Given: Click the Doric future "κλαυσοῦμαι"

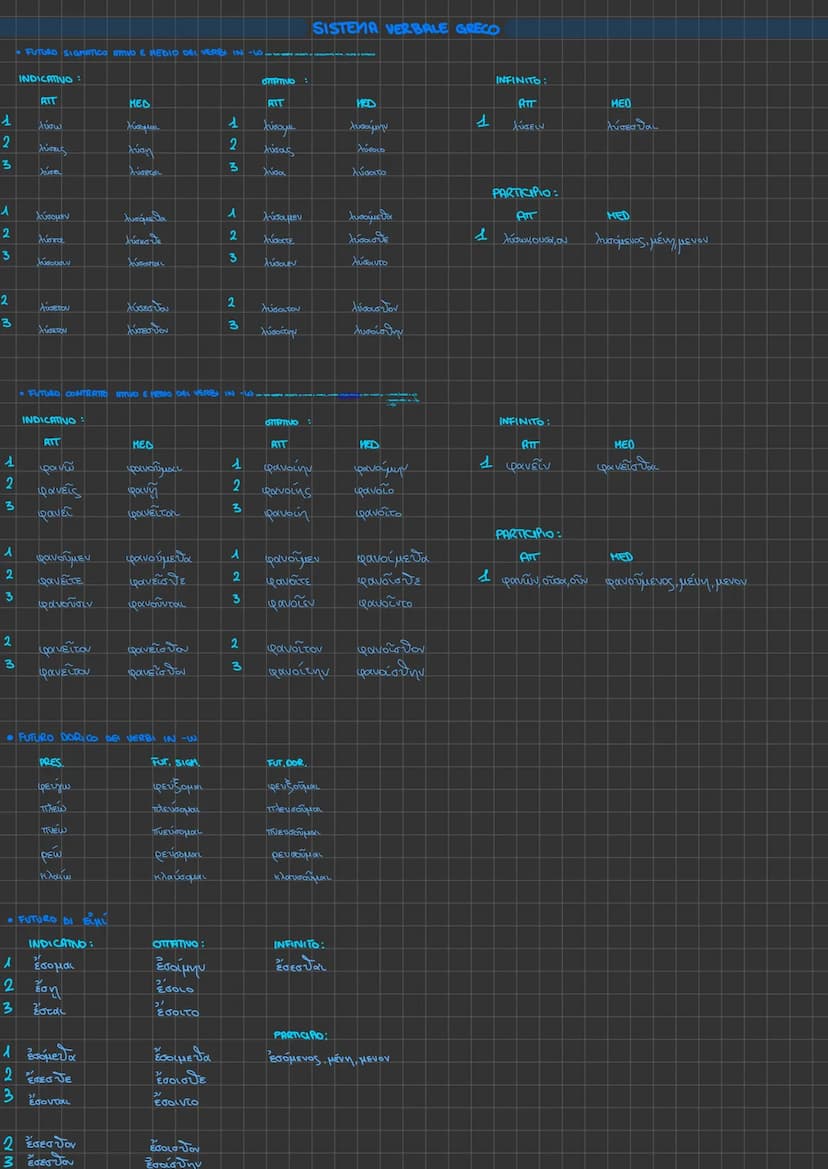Looking at the screenshot, I should (302, 878).
